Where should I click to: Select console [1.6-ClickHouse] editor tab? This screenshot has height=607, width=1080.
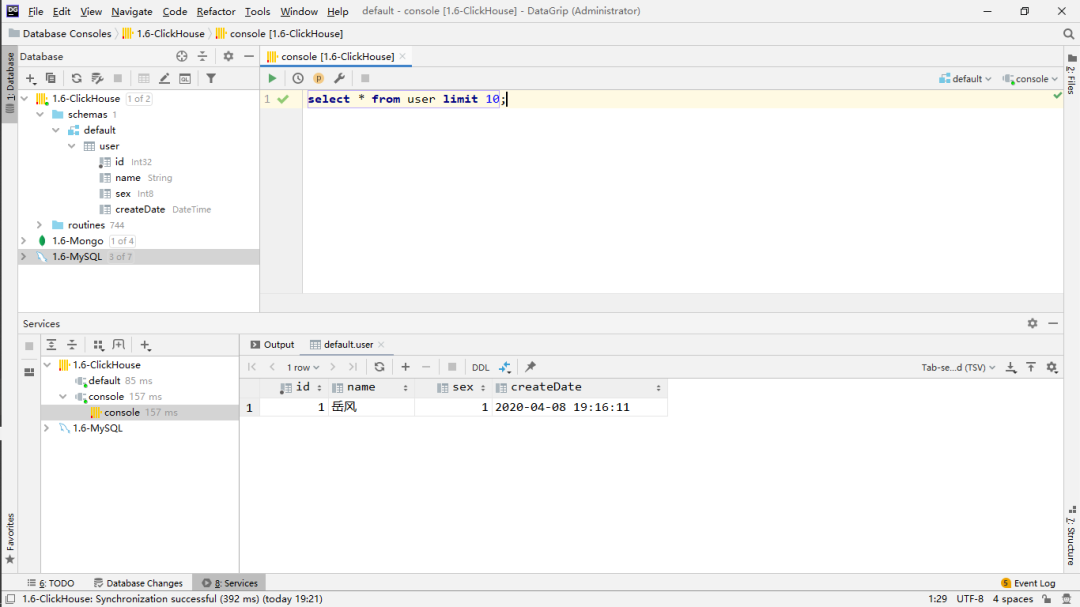point(336,56)
